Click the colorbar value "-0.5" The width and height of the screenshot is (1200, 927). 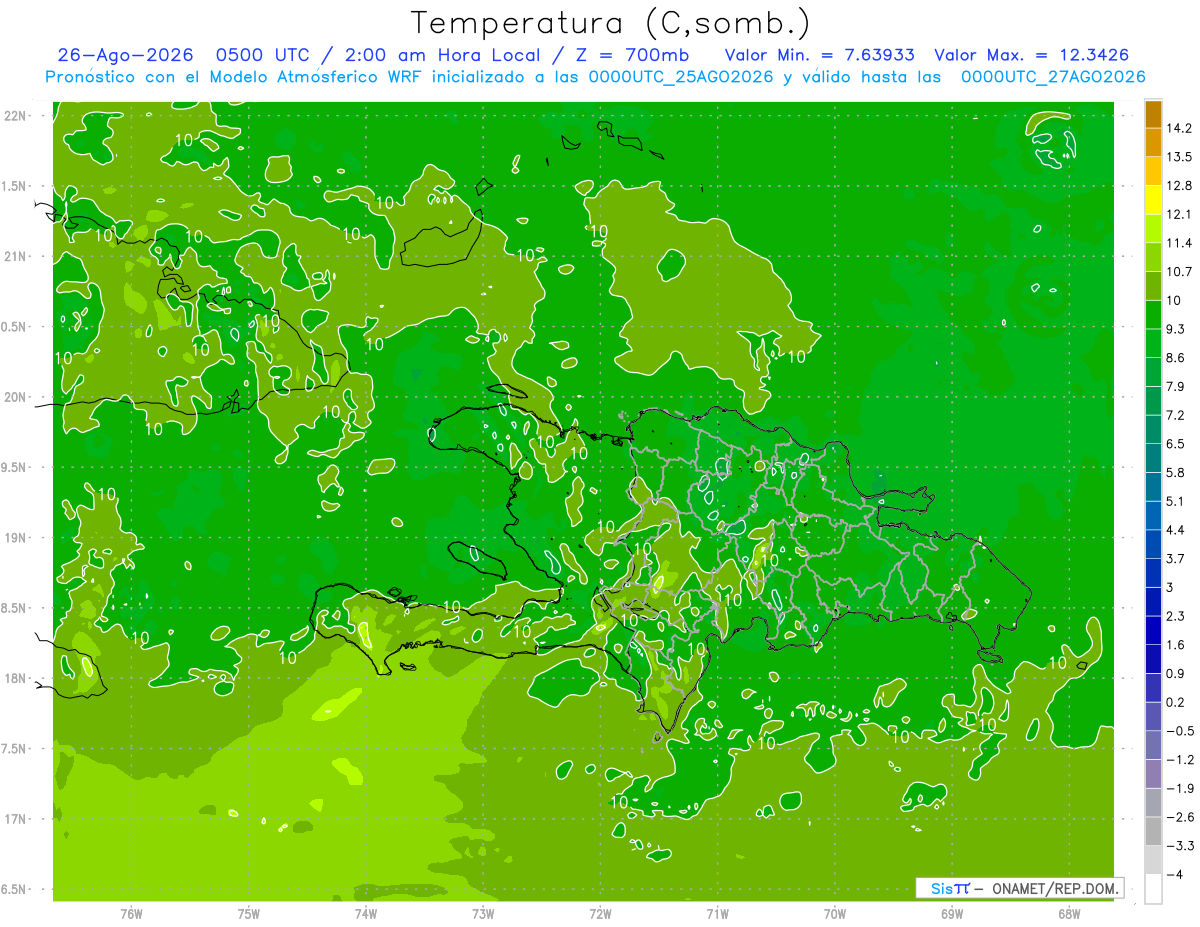point(1180,731)
